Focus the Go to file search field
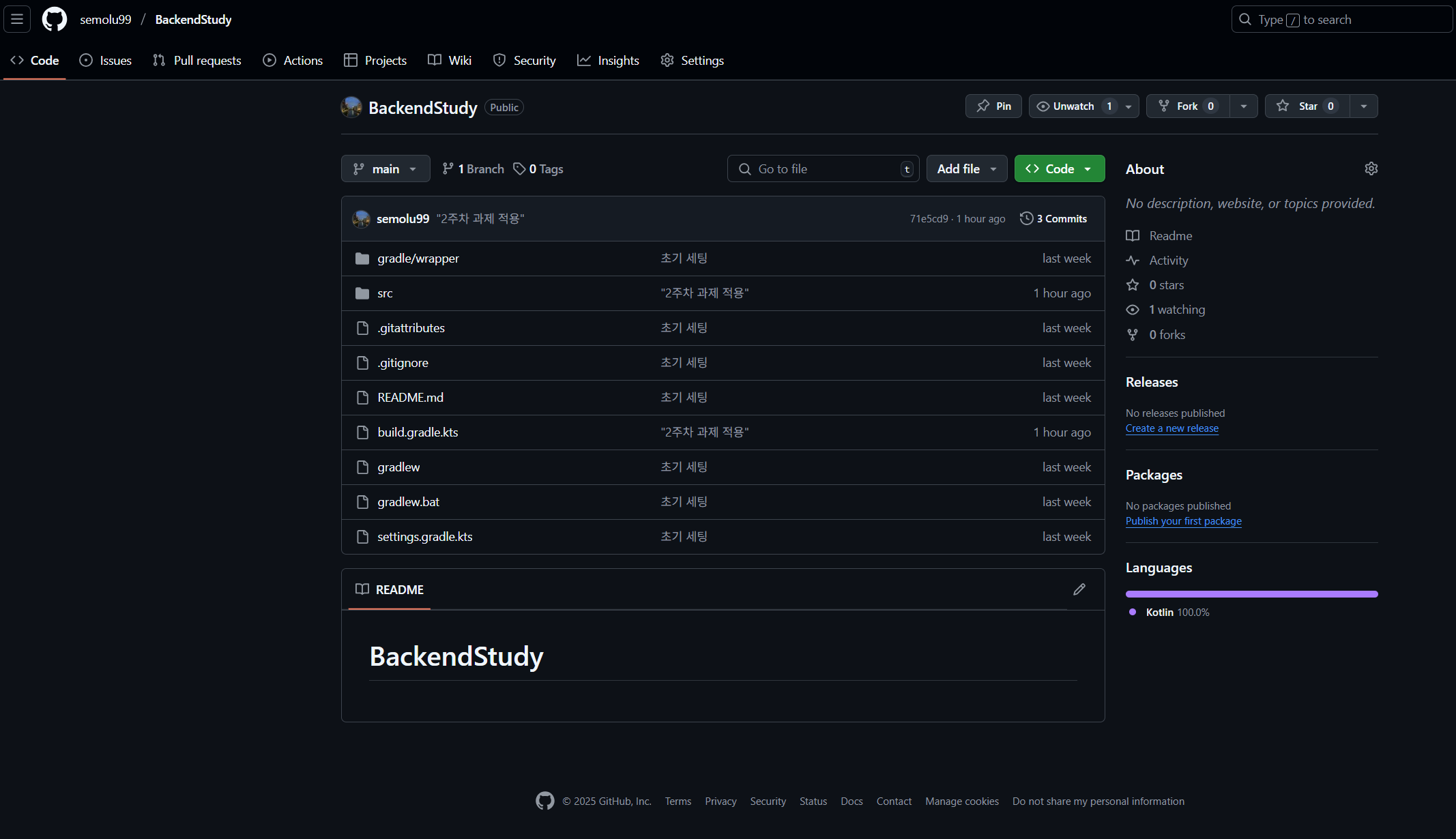 click(x=823, y=168)
